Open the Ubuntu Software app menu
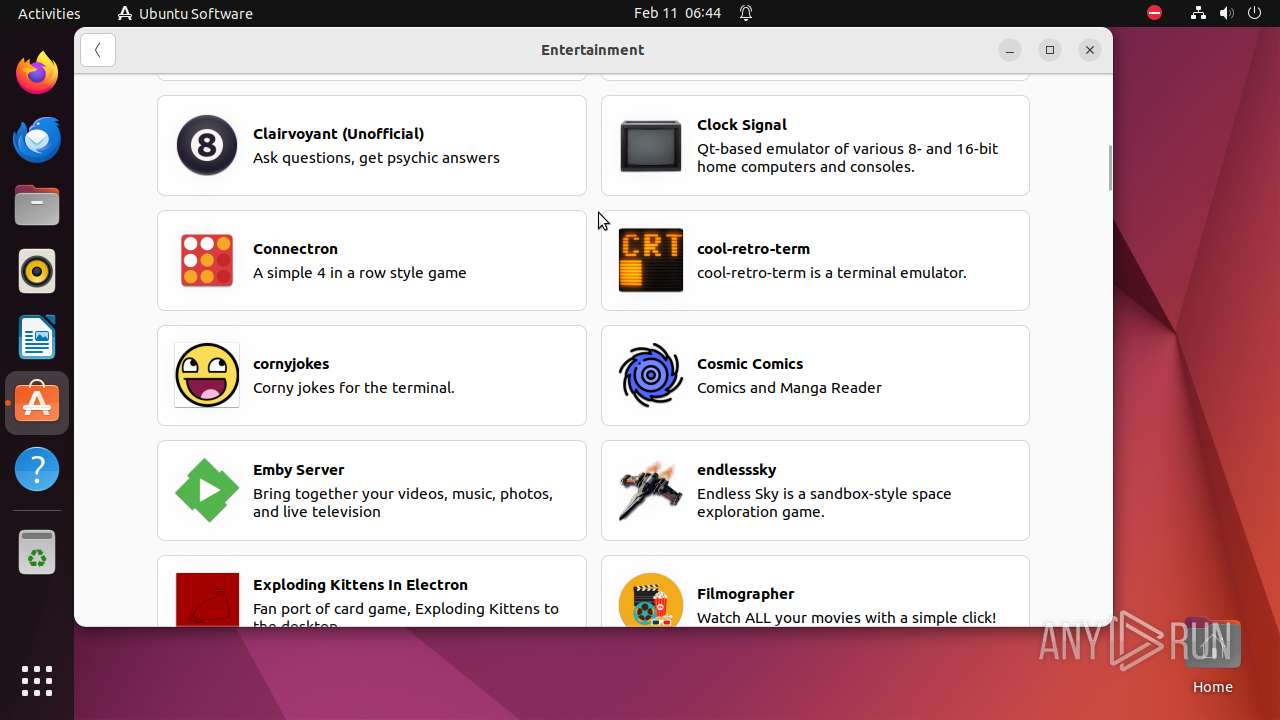 (185, 13)
